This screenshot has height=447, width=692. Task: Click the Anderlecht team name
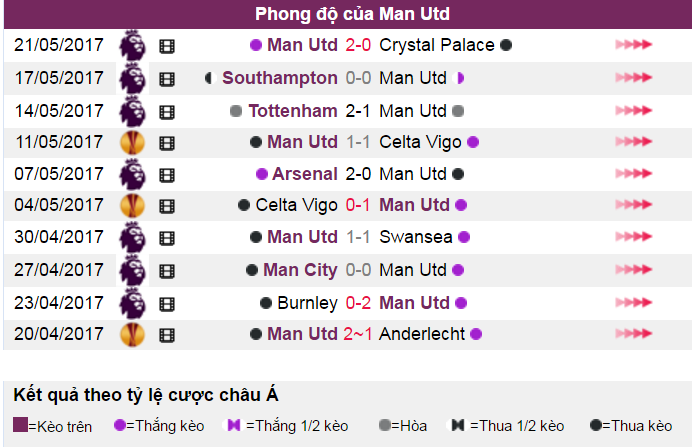tap(422, 334)
